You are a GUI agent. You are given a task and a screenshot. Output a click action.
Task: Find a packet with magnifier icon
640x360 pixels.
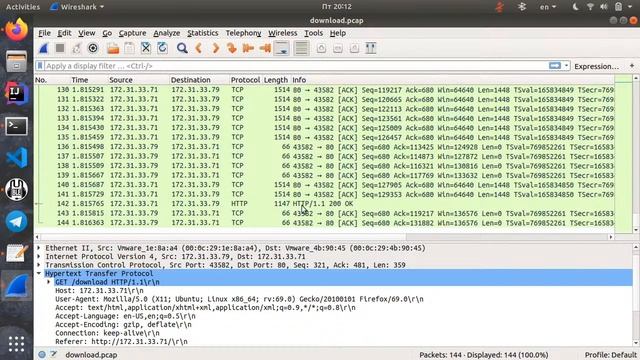(182, 48)
